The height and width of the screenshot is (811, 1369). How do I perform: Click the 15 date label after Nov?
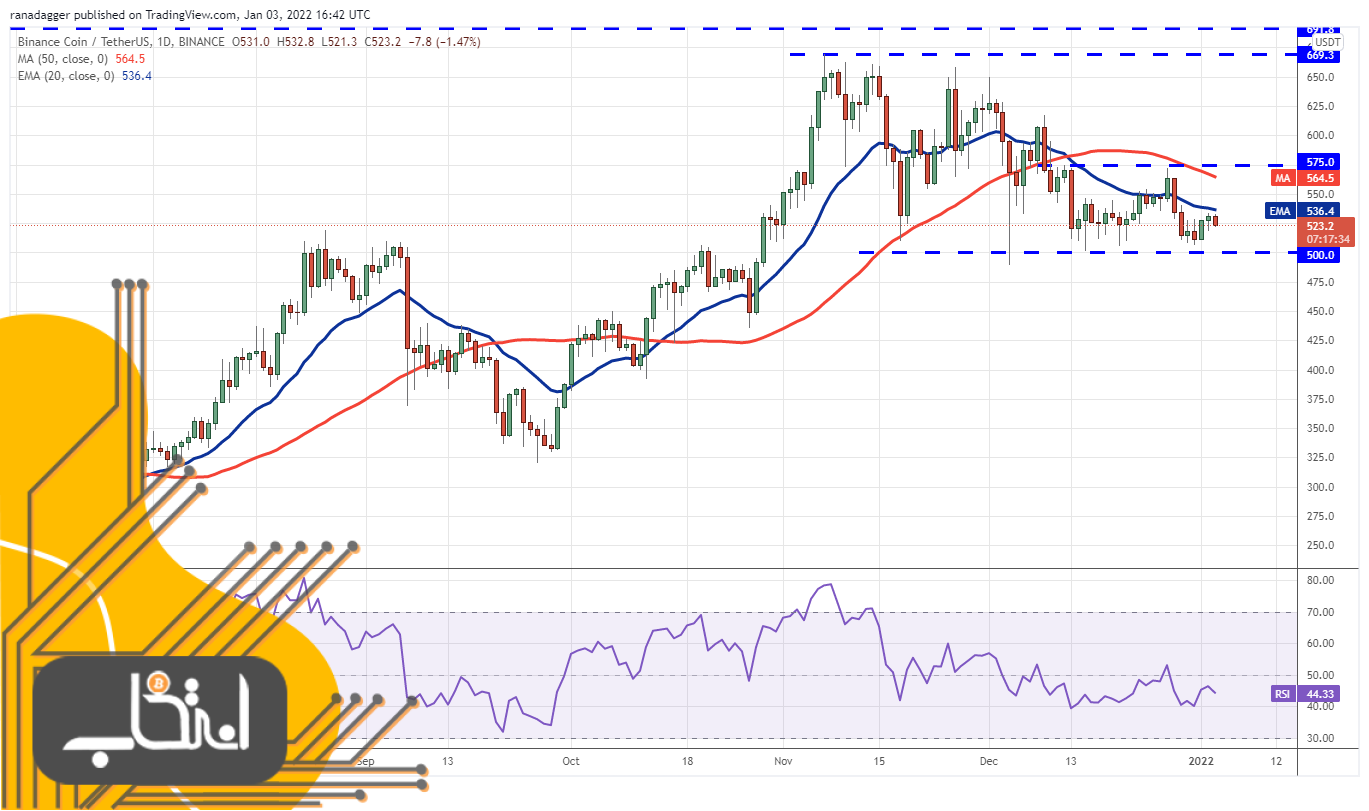880,761
